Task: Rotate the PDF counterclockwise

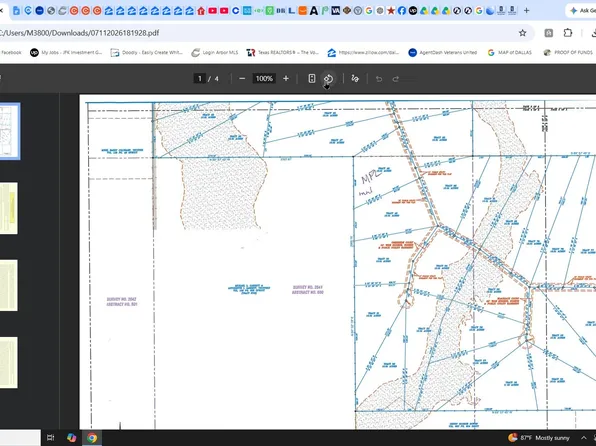Action: coord(329,79)
